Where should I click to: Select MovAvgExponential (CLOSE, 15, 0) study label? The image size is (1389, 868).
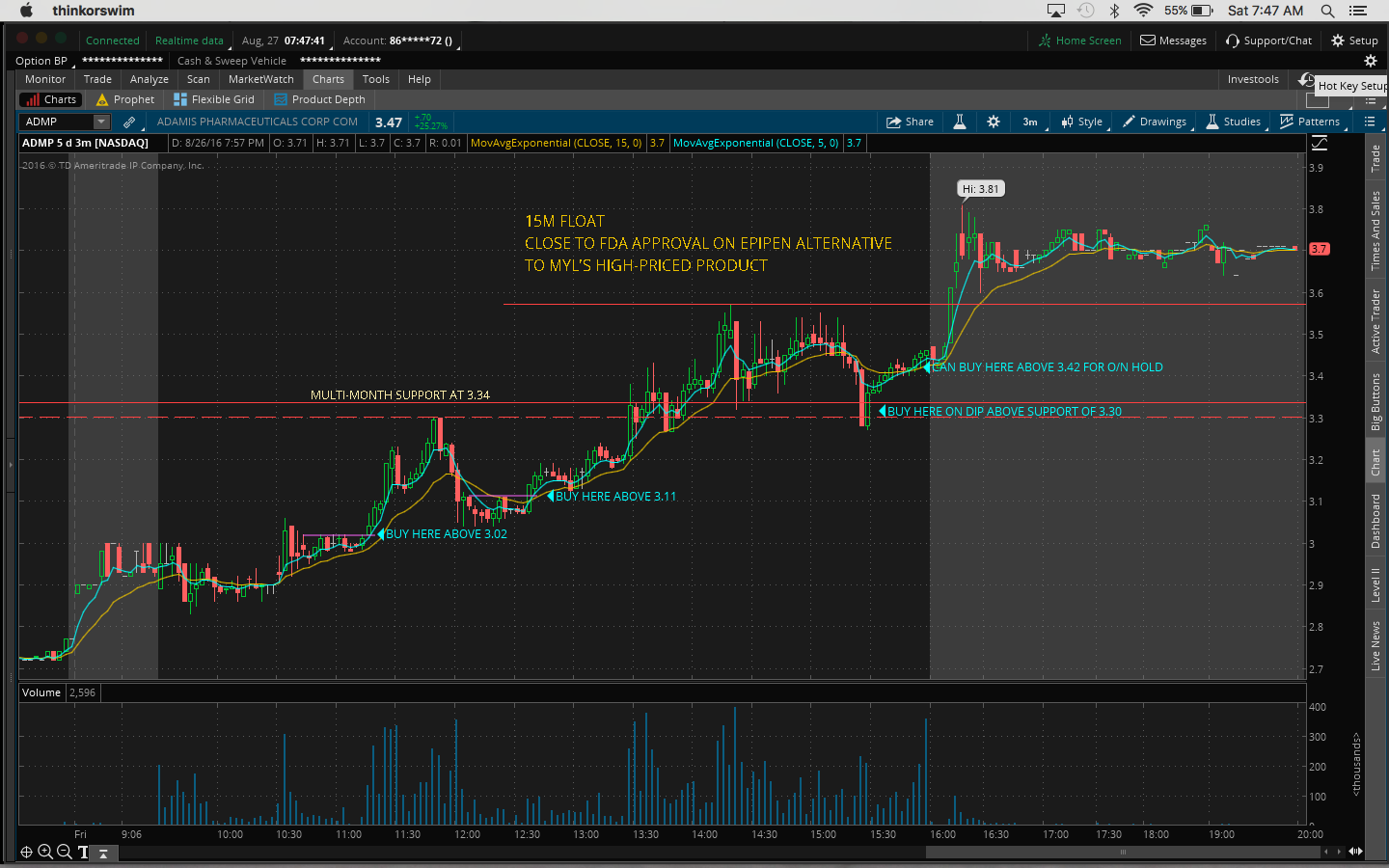coord(556,143)
